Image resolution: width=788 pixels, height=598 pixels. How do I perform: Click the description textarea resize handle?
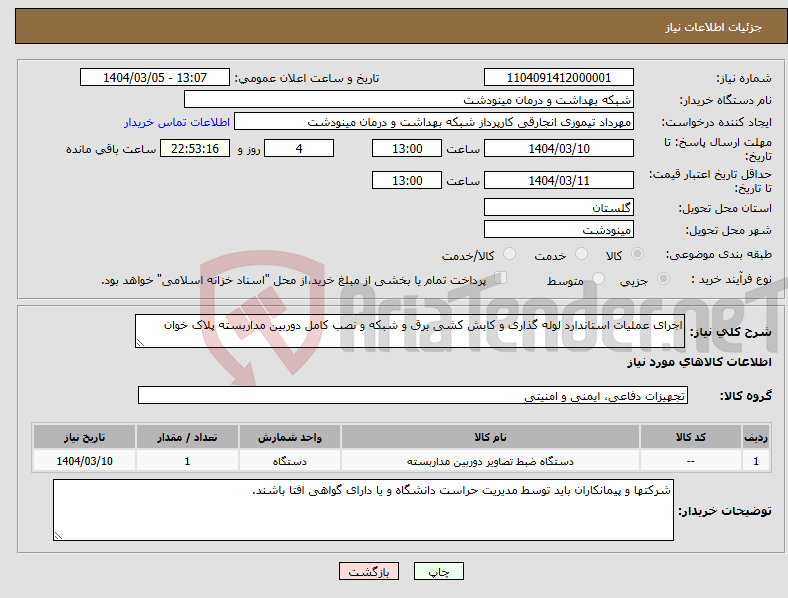coord(140,343)
